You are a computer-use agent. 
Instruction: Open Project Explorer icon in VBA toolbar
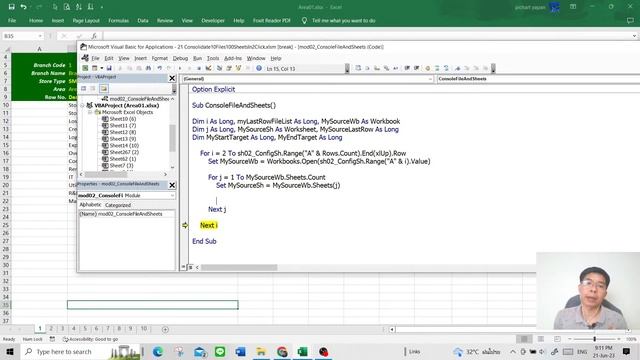(219, 68)
